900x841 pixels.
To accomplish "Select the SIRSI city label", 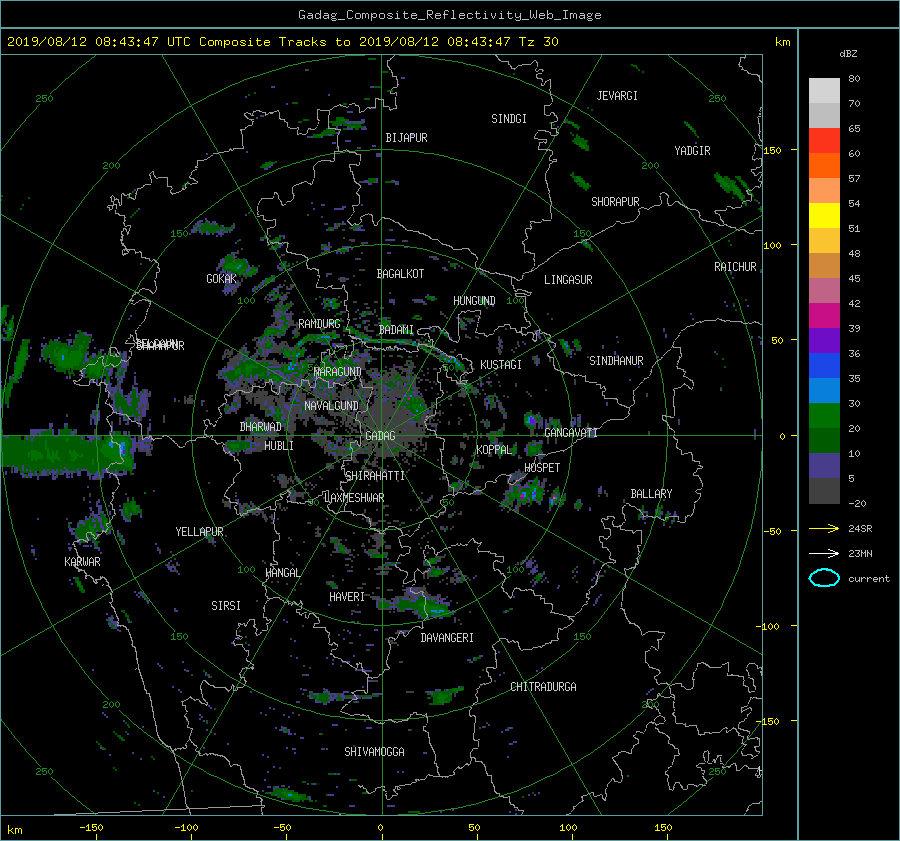I will point(226,606).
